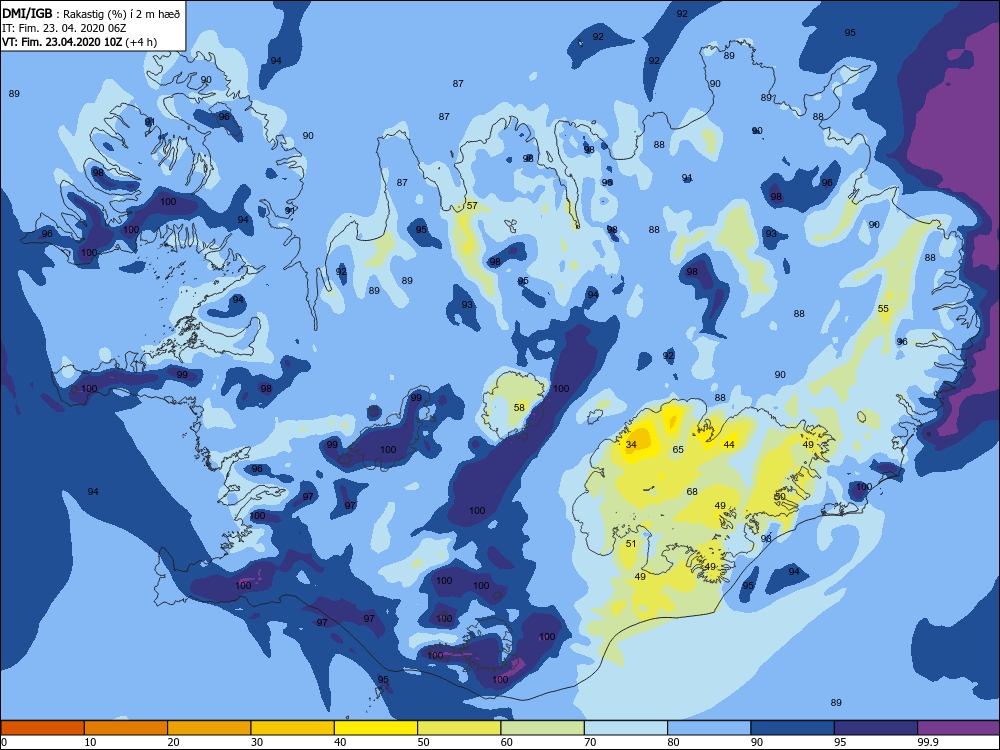This screenshot has width=1000, height=750.
Task: Click the humidity value 51 on the map
Action: [631, 544]
